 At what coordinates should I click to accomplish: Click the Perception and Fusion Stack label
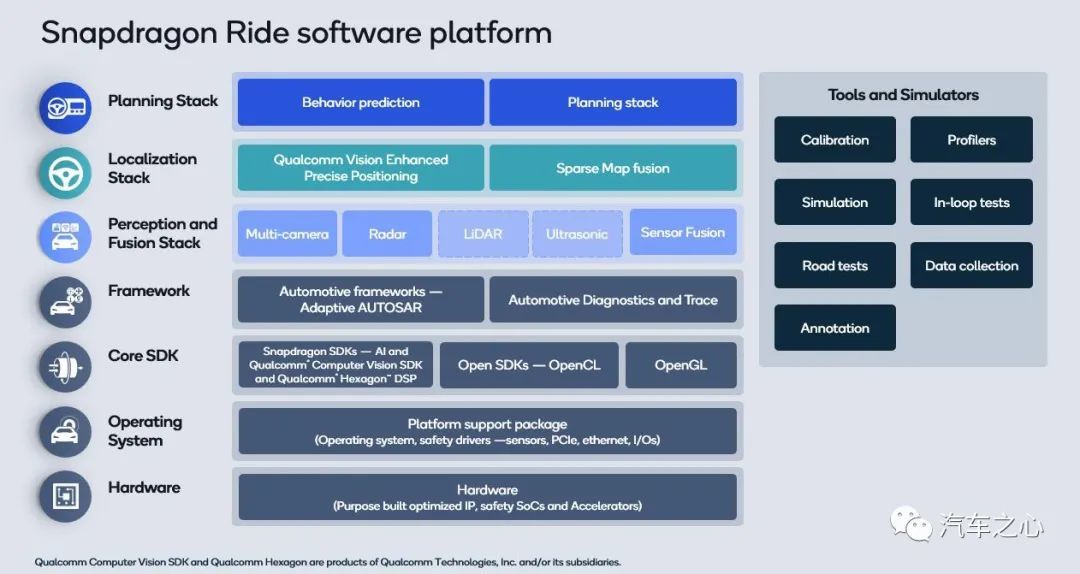coord(163,233)
